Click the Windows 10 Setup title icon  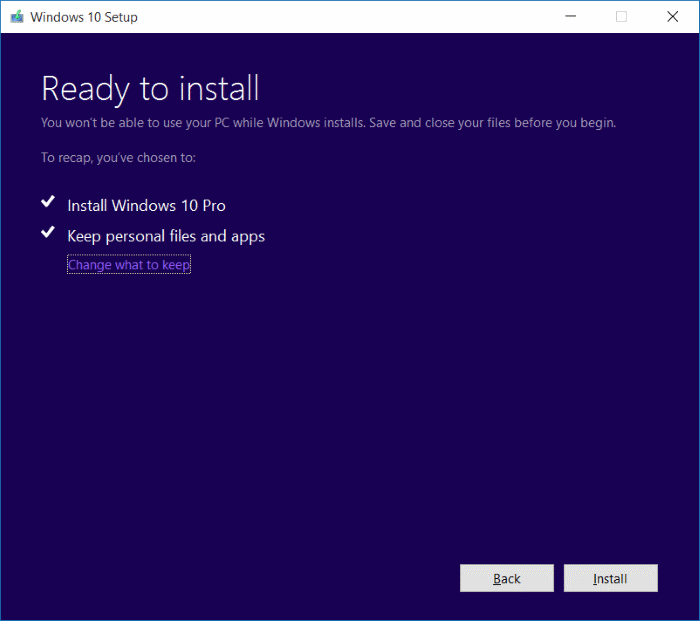coord(17,17)
